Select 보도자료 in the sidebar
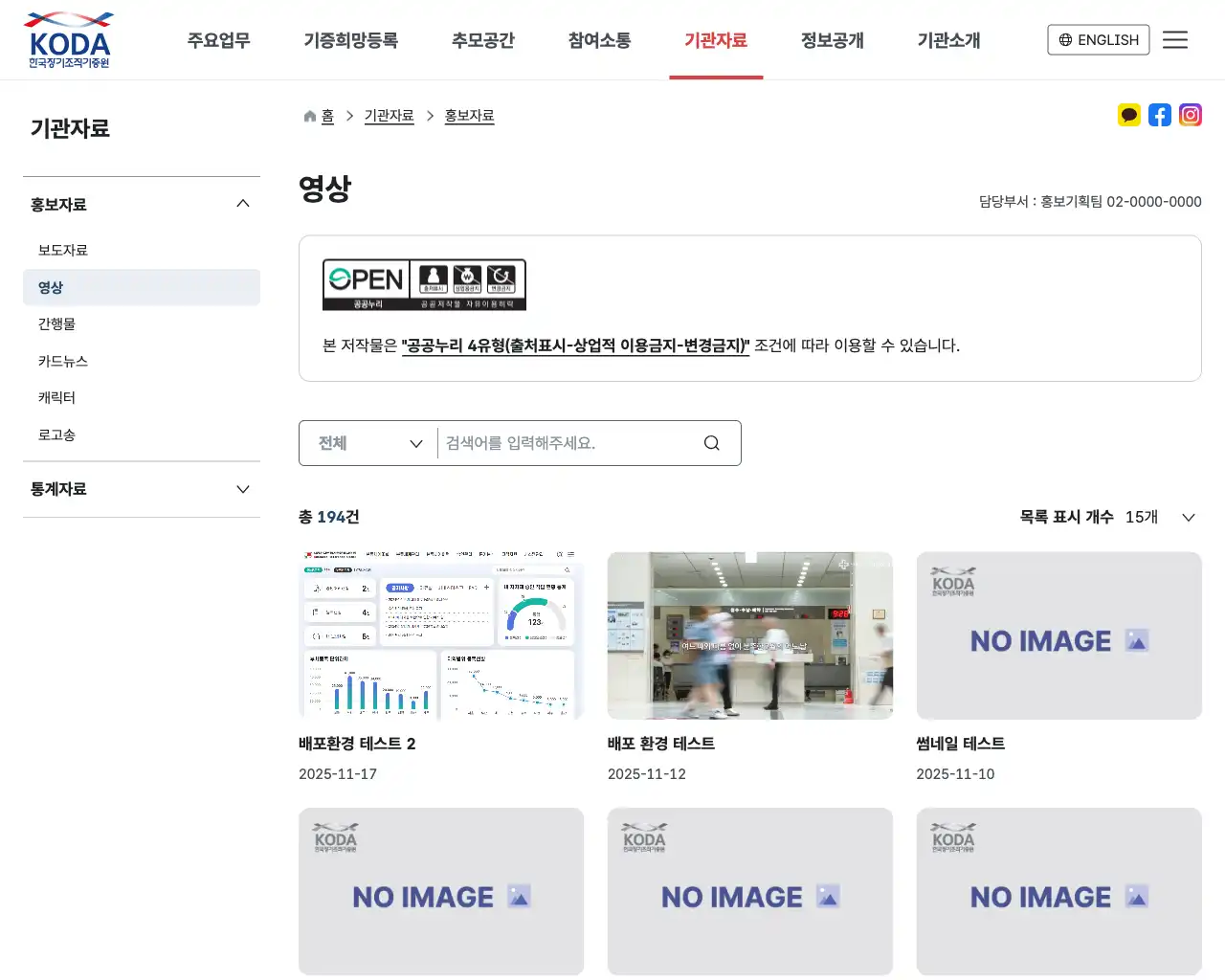The height and width of the screenshot is (980, 1225). coord(62,250)
